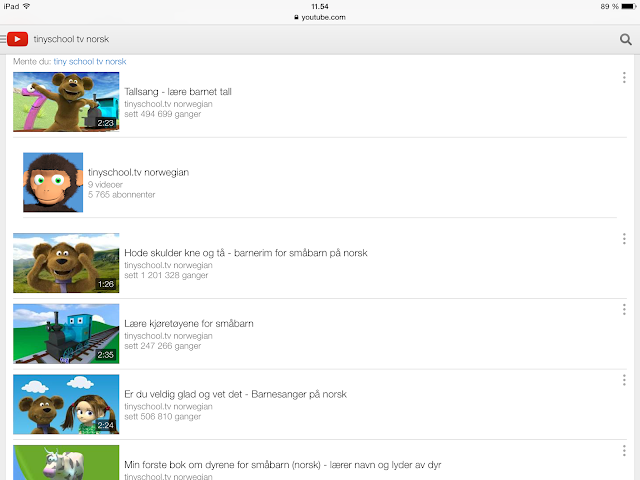The height and width of the screenshot is (480, 640).
Task: Click channel name under Er du veldig glad video
Action: click(x=168, y=406)
